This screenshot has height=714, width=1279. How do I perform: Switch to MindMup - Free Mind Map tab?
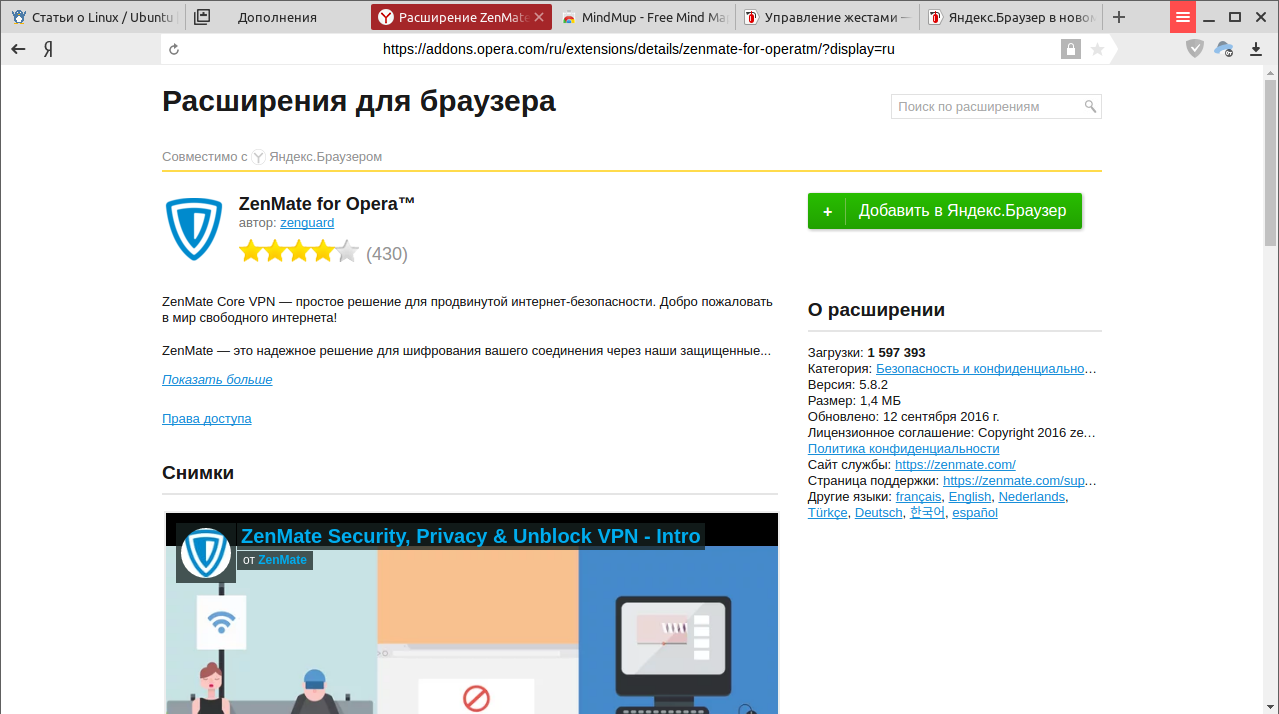pos(644,17)
